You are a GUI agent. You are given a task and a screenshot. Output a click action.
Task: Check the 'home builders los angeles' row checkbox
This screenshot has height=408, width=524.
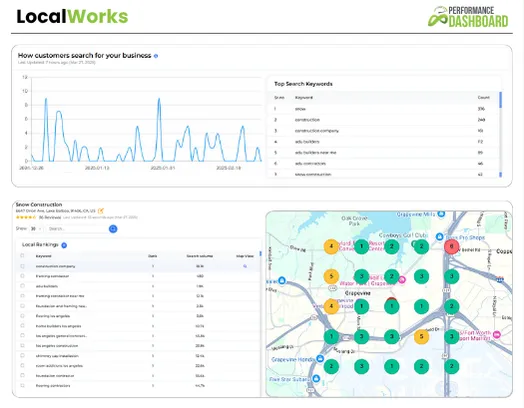(22, 326)
